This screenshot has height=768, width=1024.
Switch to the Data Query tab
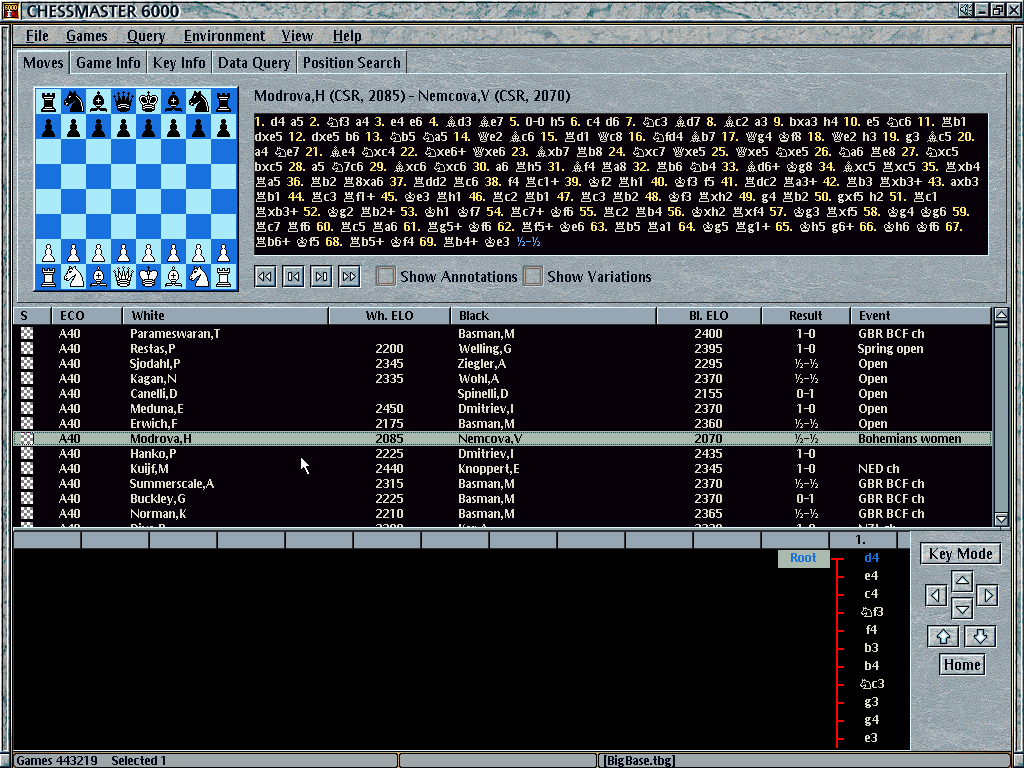pyautogui.click(x=254, y=63)
